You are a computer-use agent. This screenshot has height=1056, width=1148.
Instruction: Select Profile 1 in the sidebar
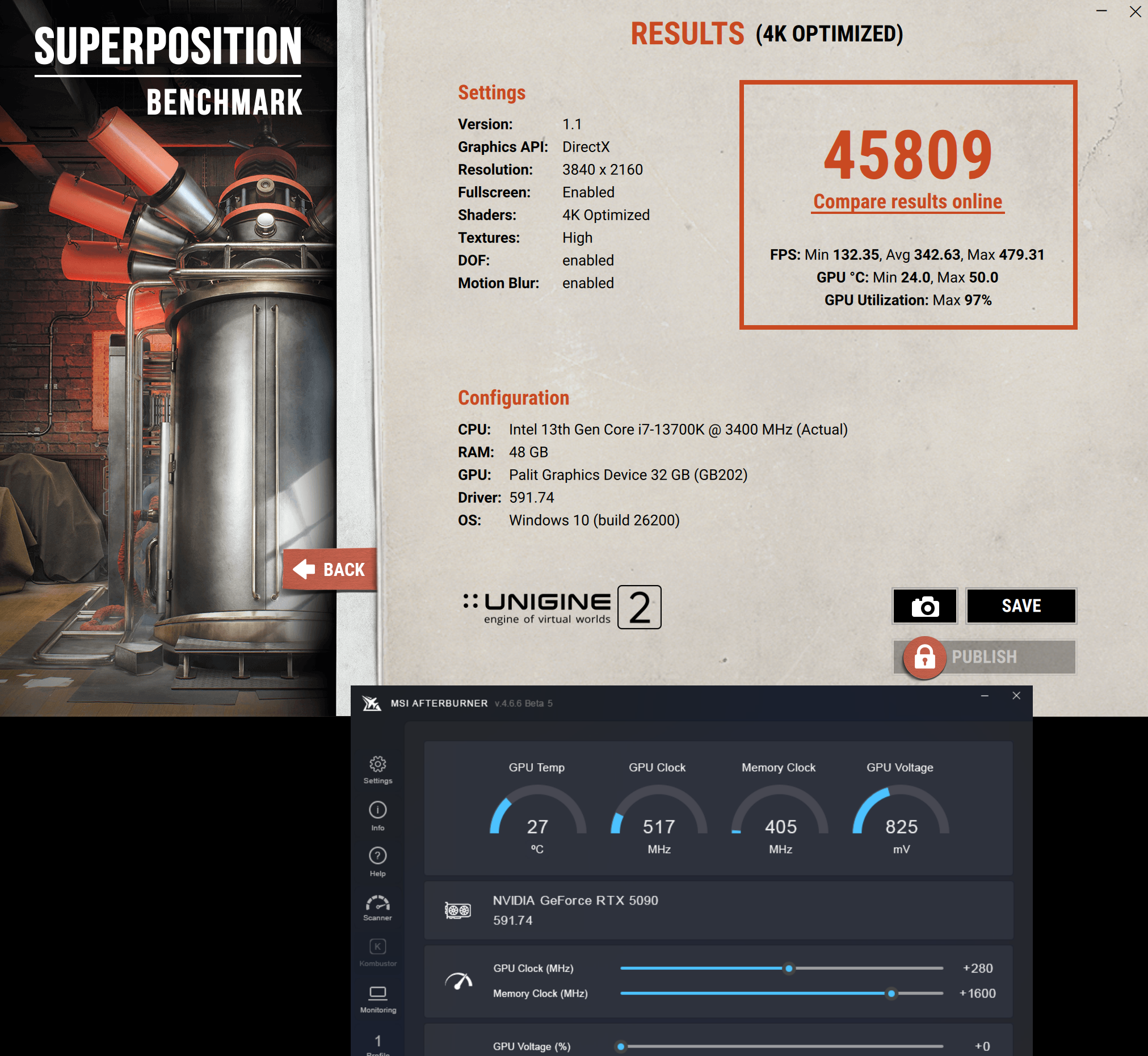click(378, 1041)
